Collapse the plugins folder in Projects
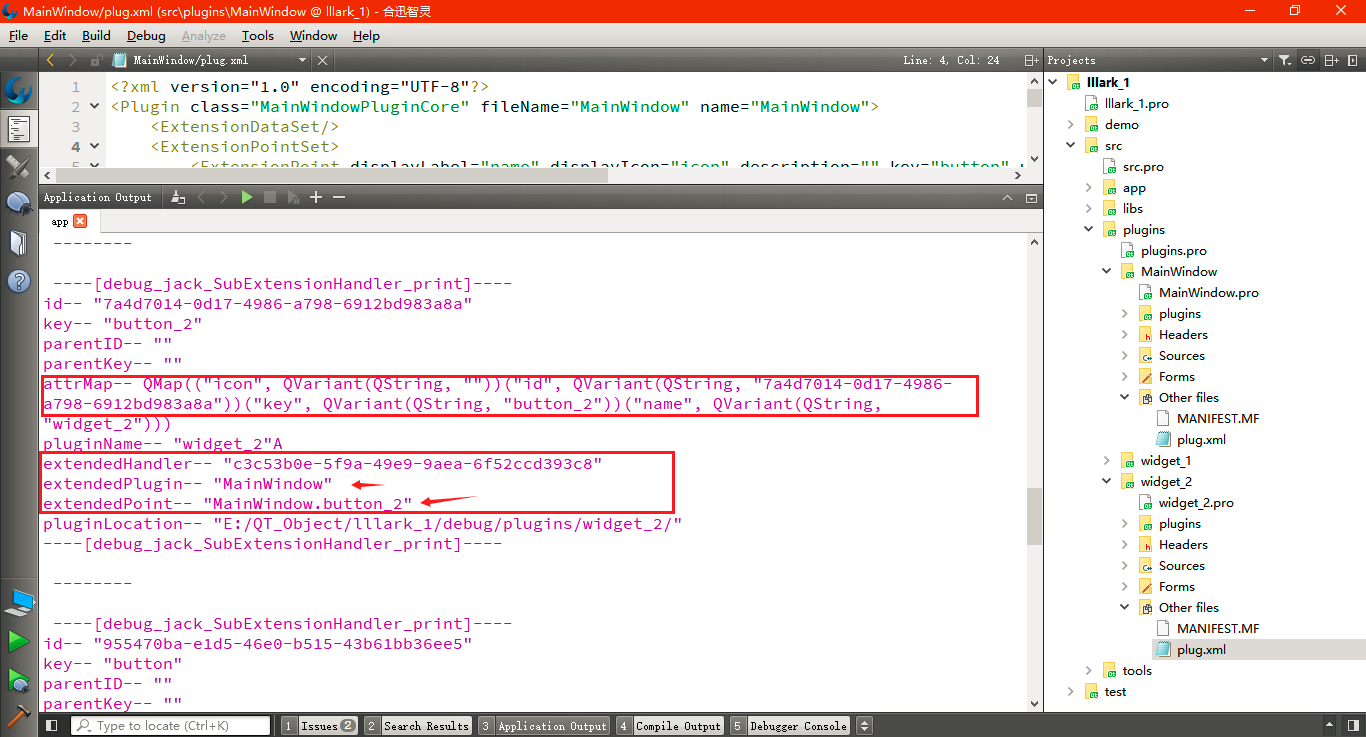This screenshot has height=737, width=1366. 1088,229
